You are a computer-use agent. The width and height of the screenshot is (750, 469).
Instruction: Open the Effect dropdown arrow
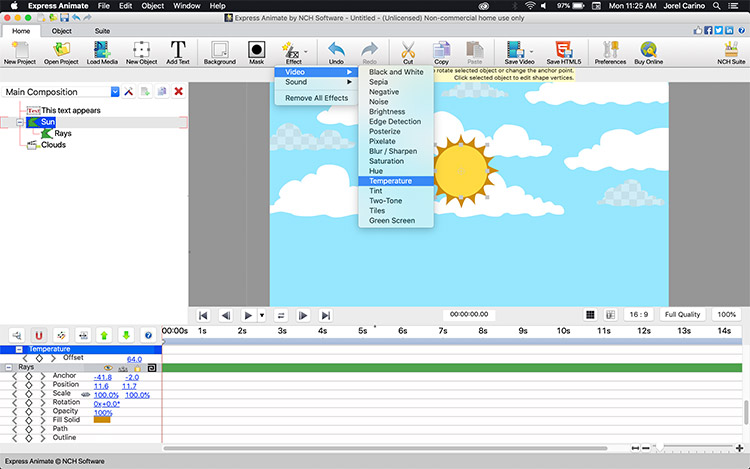pos(306,51)
